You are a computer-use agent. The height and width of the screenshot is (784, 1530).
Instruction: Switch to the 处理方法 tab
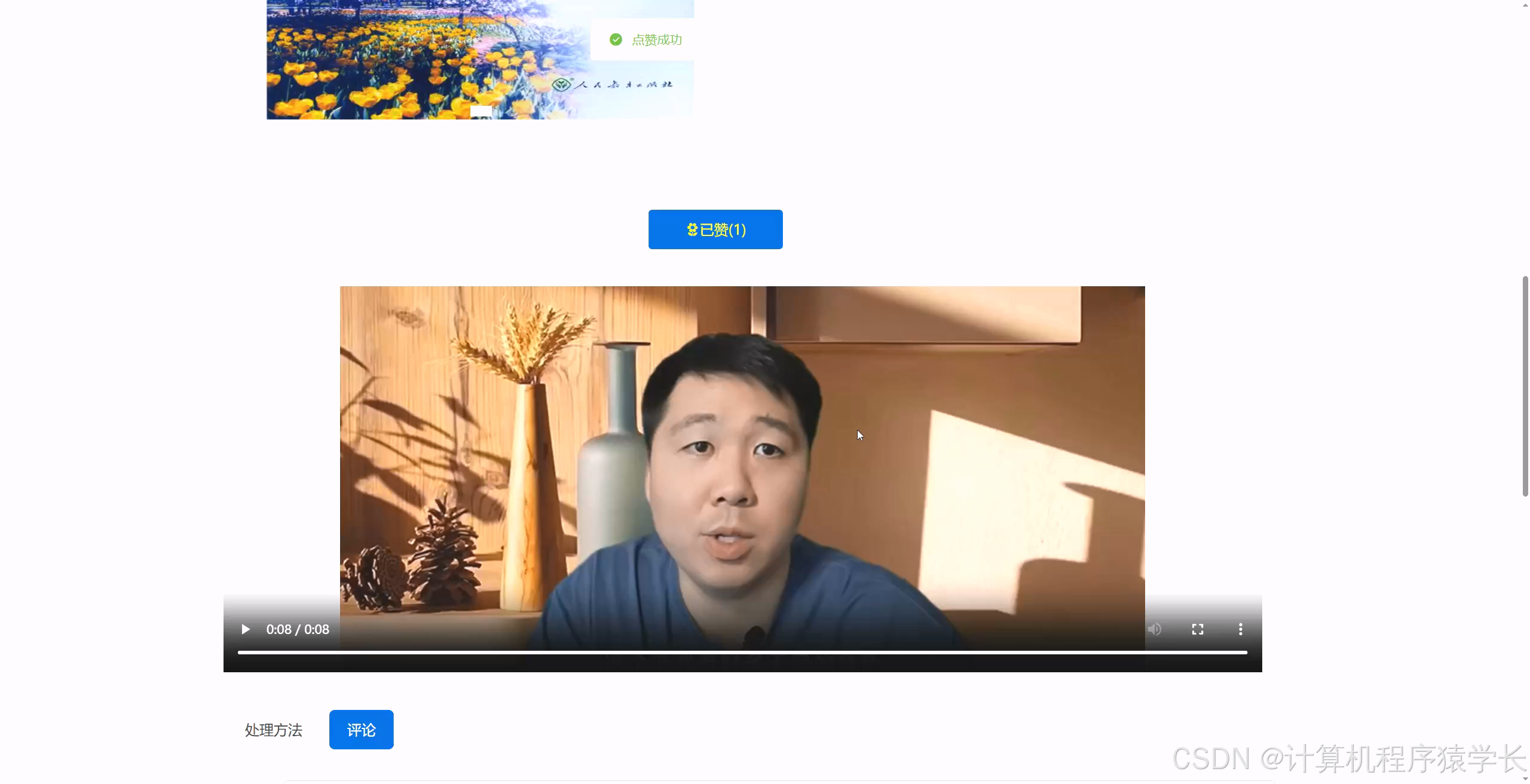[x=274, y=730]
